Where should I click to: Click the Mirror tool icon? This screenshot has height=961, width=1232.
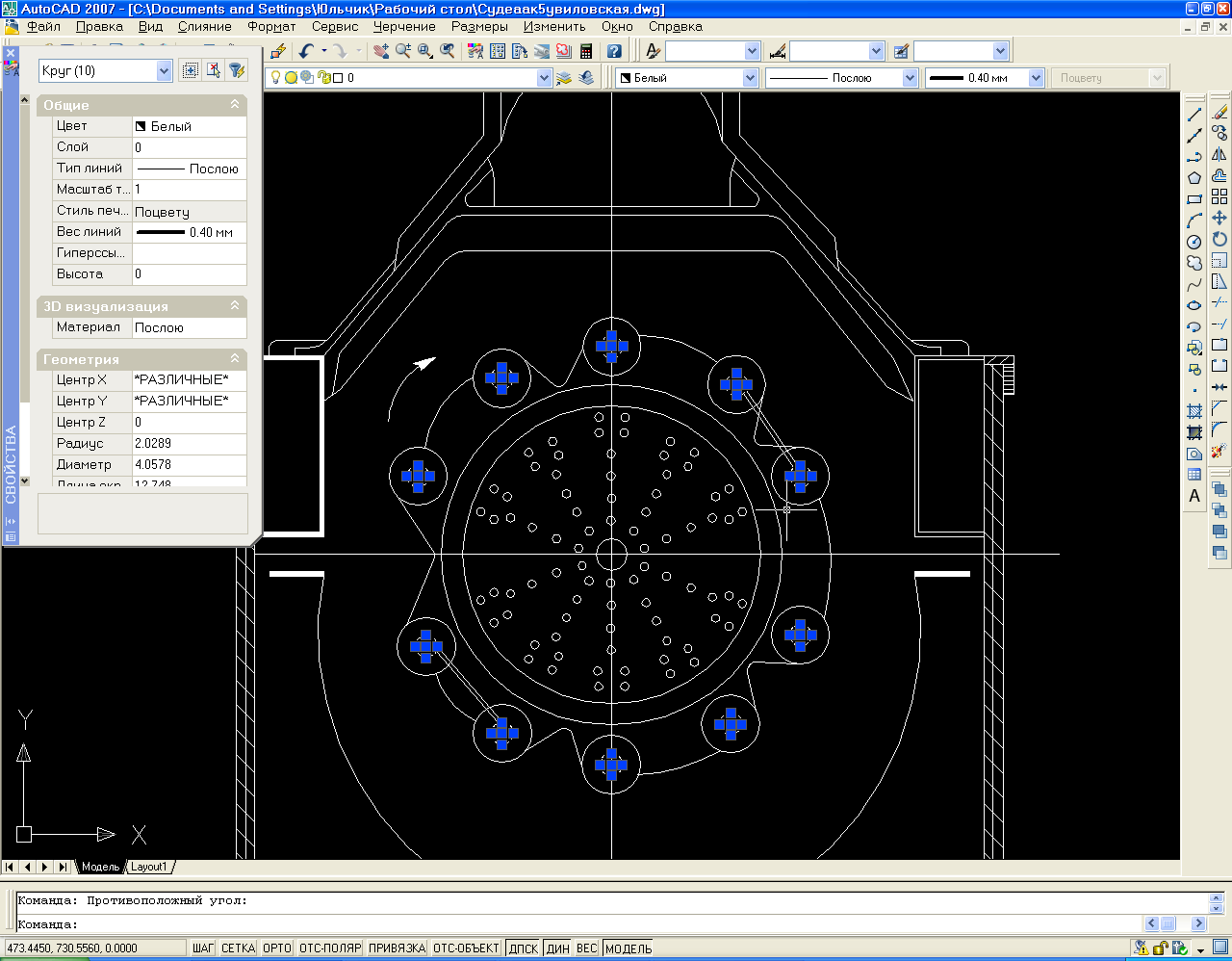point(1219,155)
